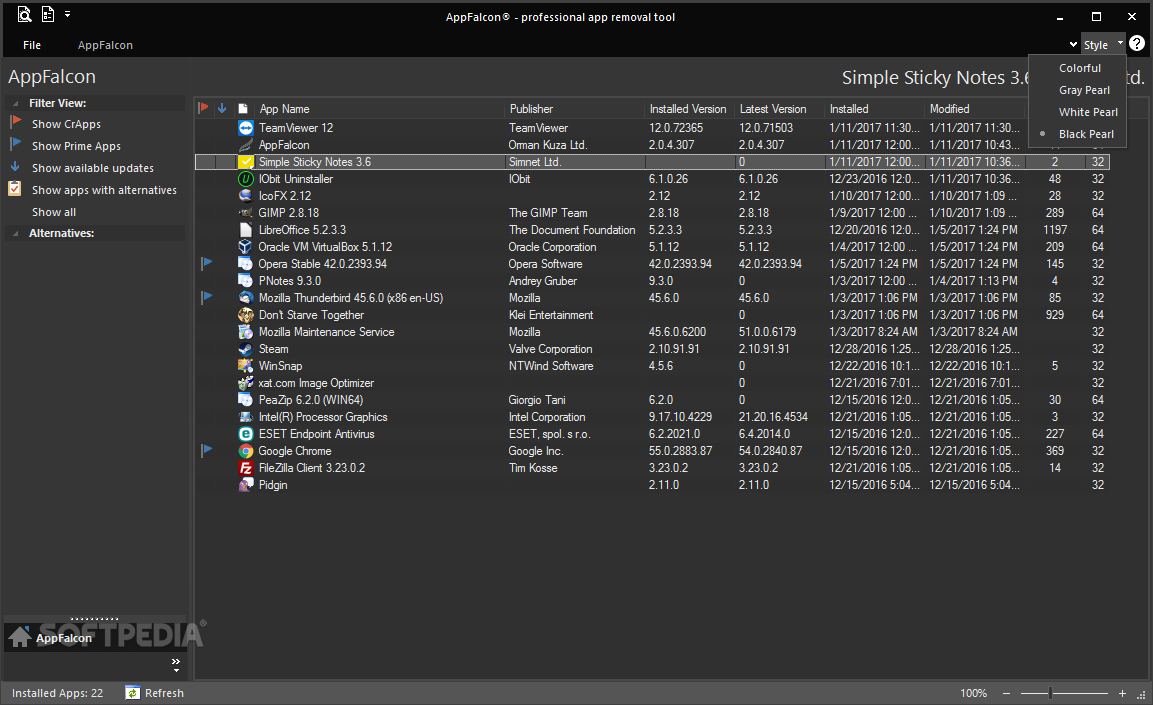Select the Black Pearl style option
1153x705 pixels.
pyautogui.click(x=1086, y=134)
